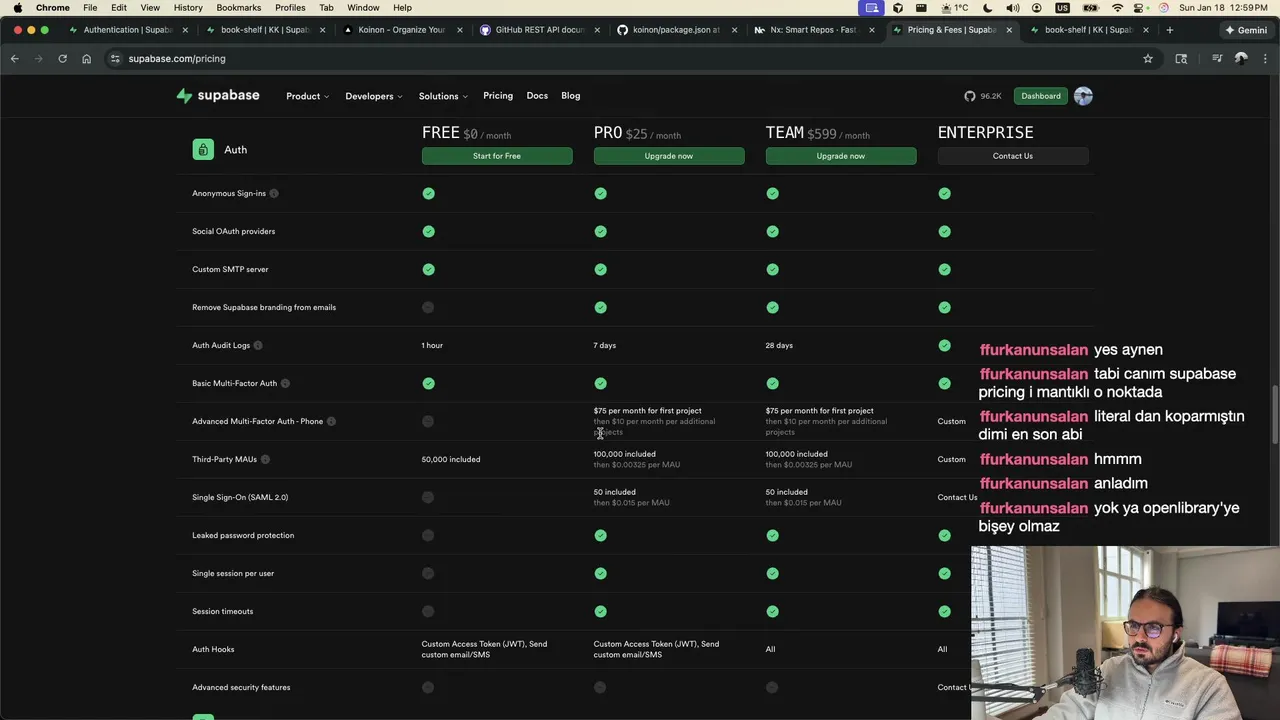
Task: Click the '28 days' TEAM audit logs value
Action: (779, 345)
